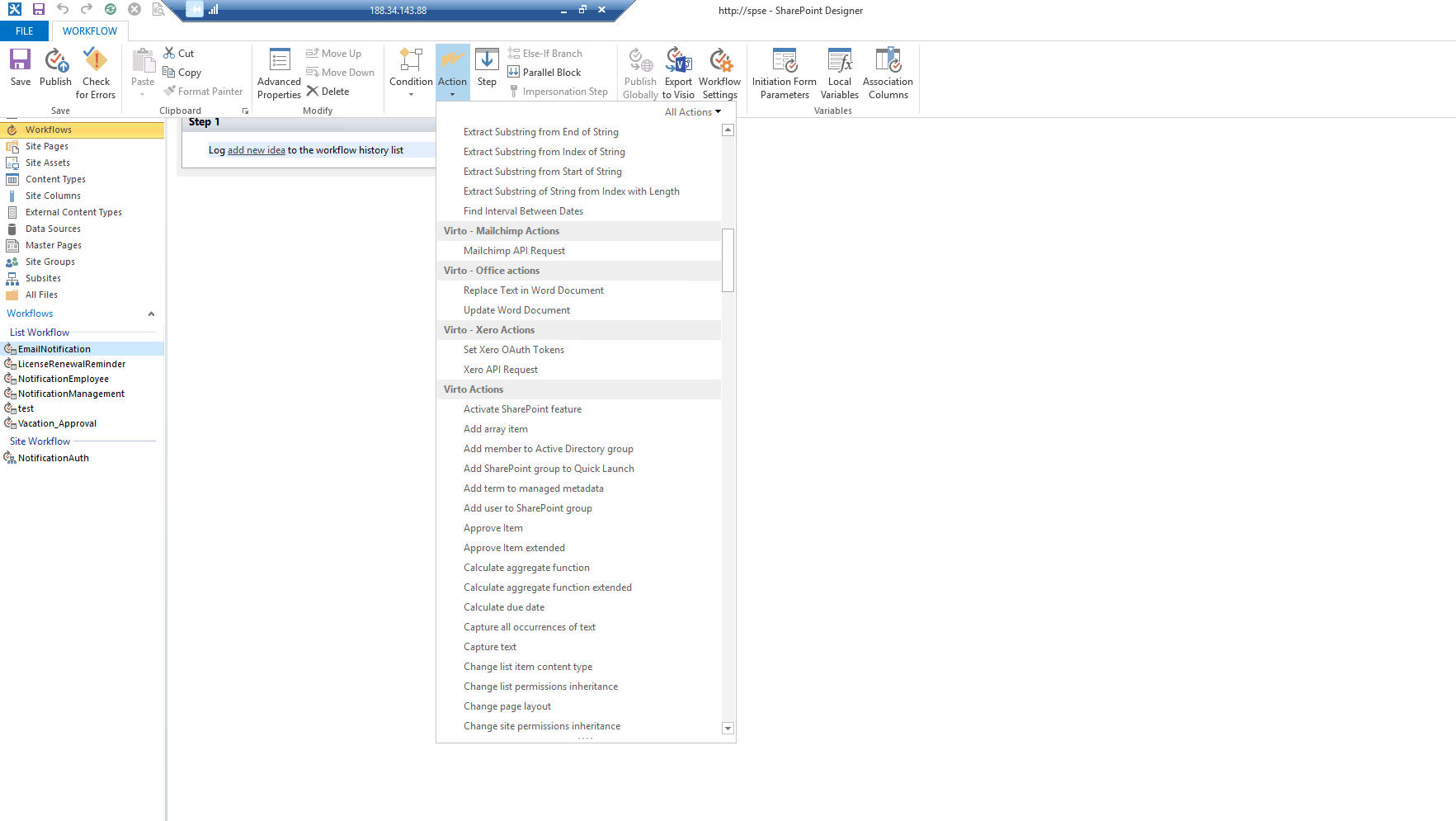1456x821 pixels.
Task: Collapse the Workflows section in the navigation pane
Action: [x=151, y=314]
